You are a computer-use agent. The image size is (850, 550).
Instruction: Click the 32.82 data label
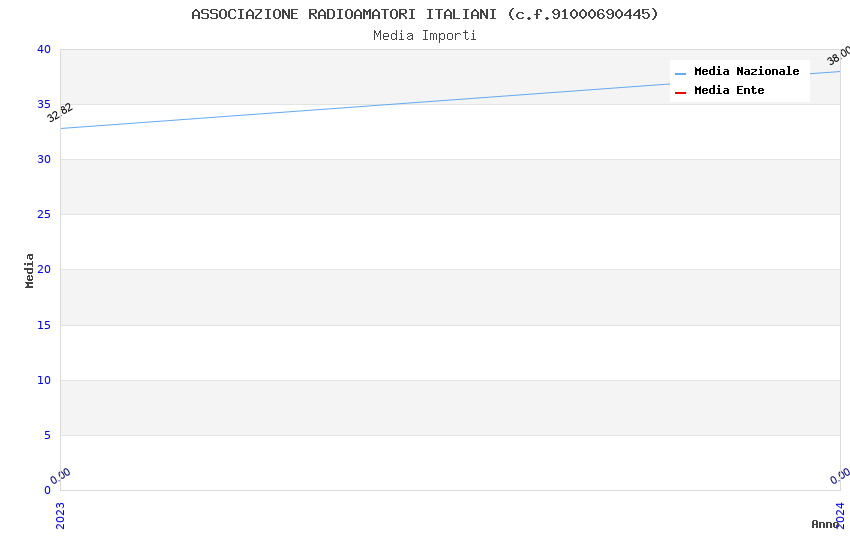[60, 113]
